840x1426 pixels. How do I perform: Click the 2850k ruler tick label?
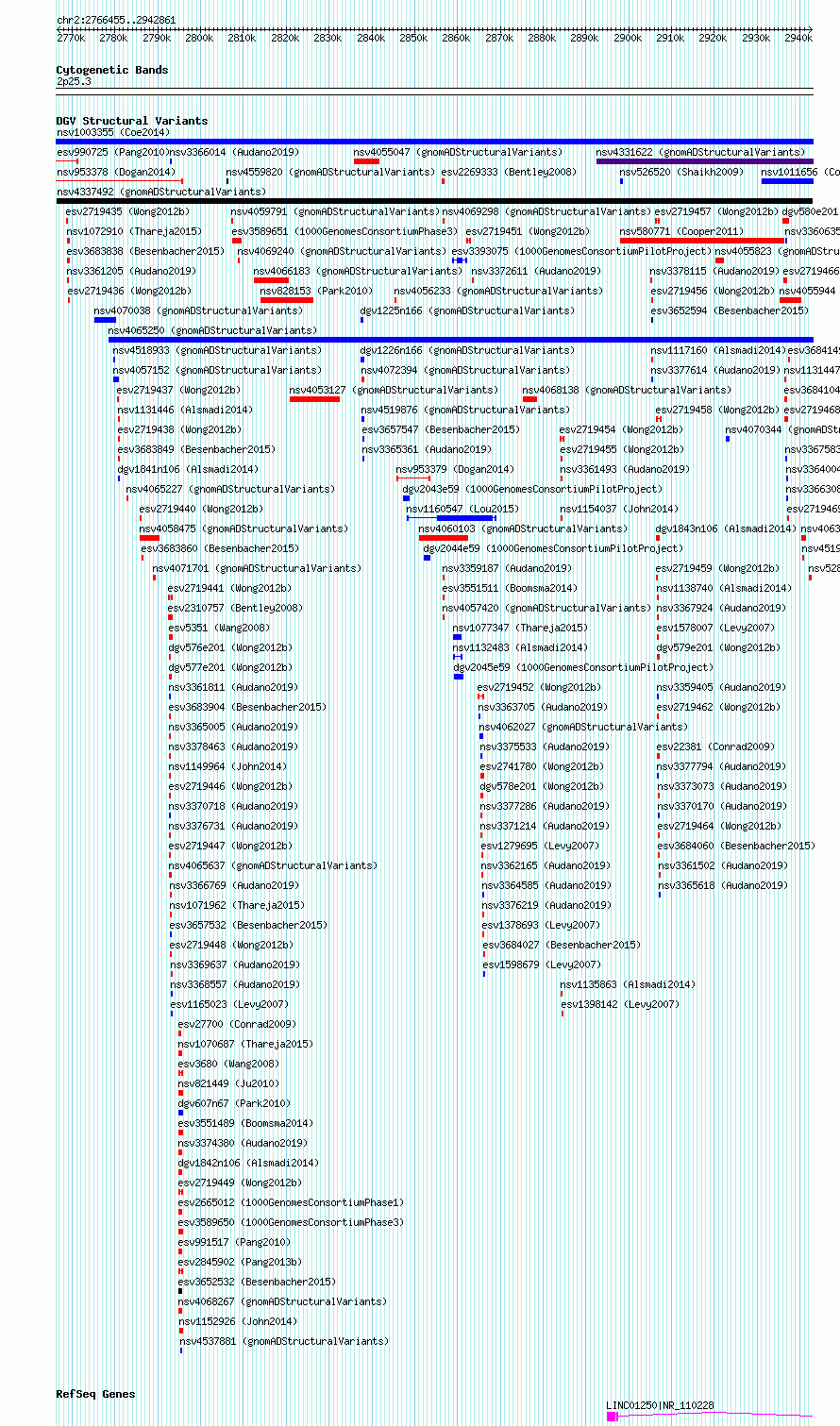click(412, 38)
